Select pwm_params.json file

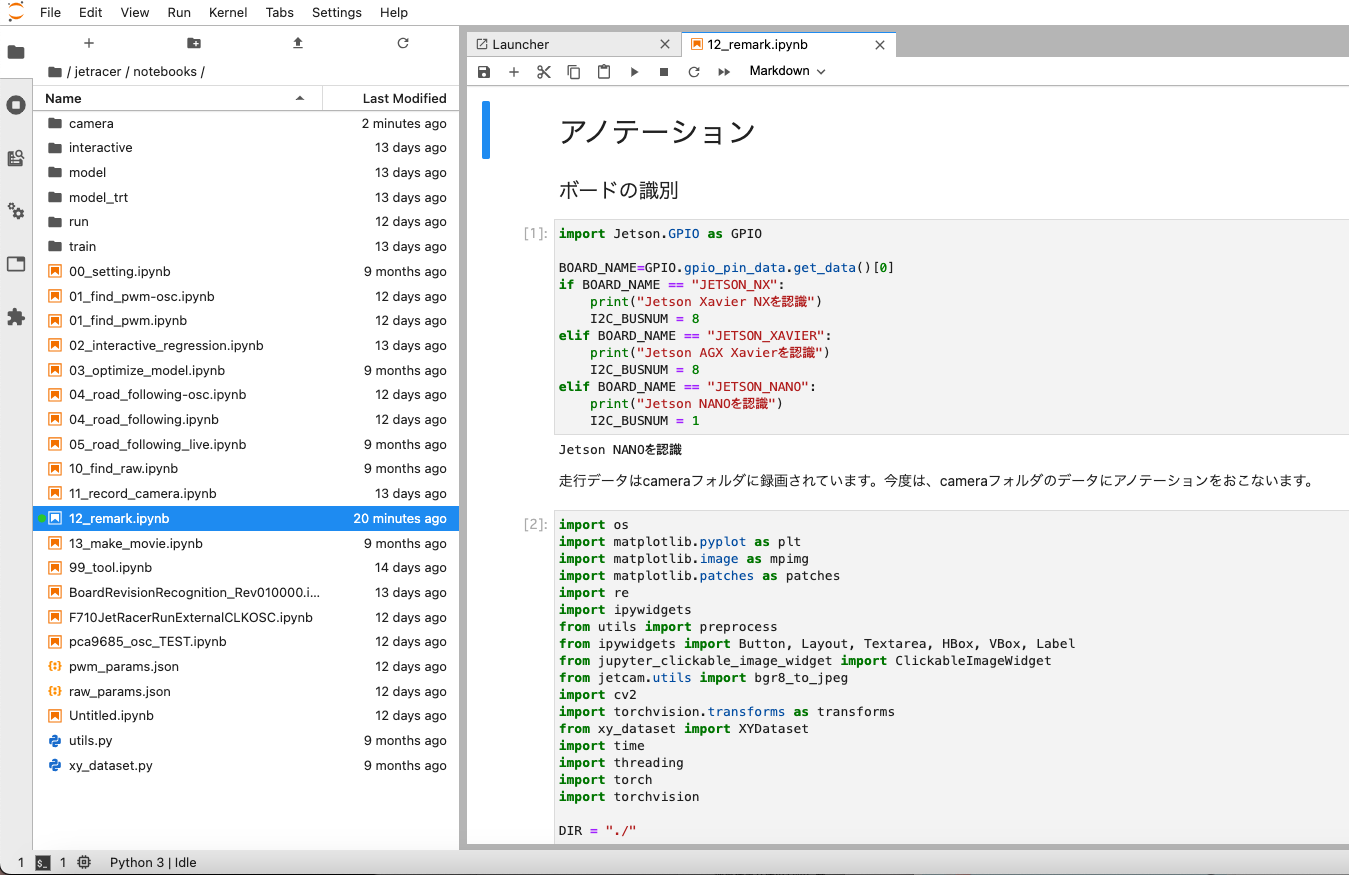pyautogui.click(x=246, y=666)
